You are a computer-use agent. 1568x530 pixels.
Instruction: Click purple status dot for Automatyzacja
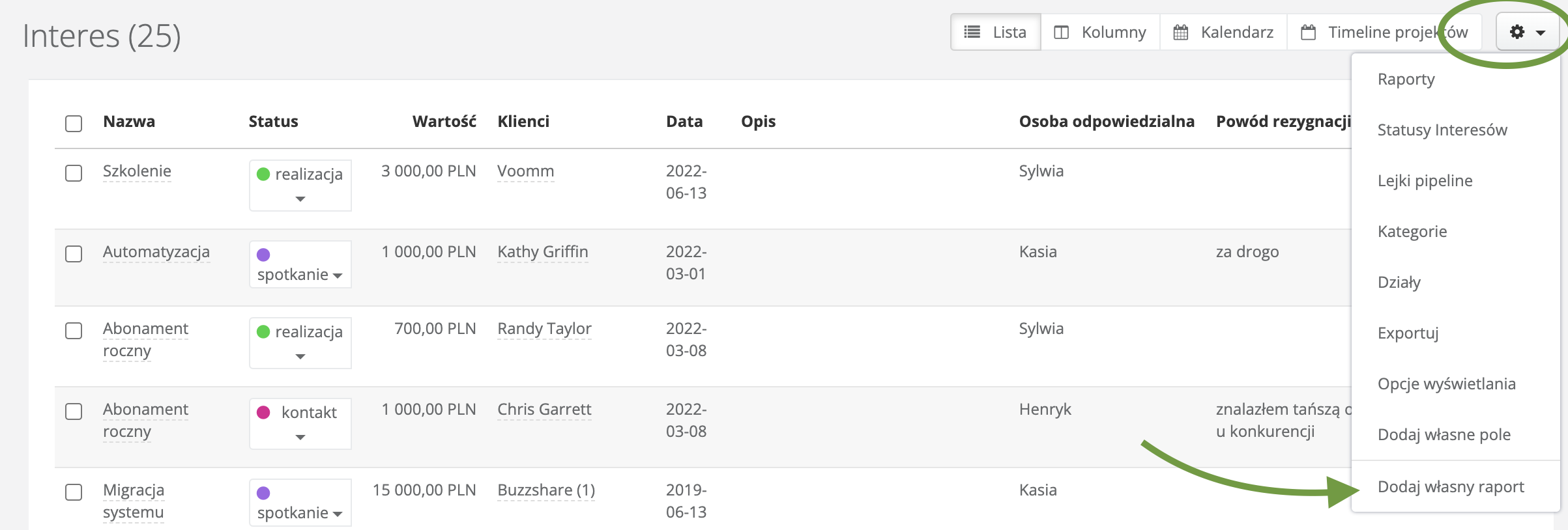pyautogui.click(x=263, y=255)
